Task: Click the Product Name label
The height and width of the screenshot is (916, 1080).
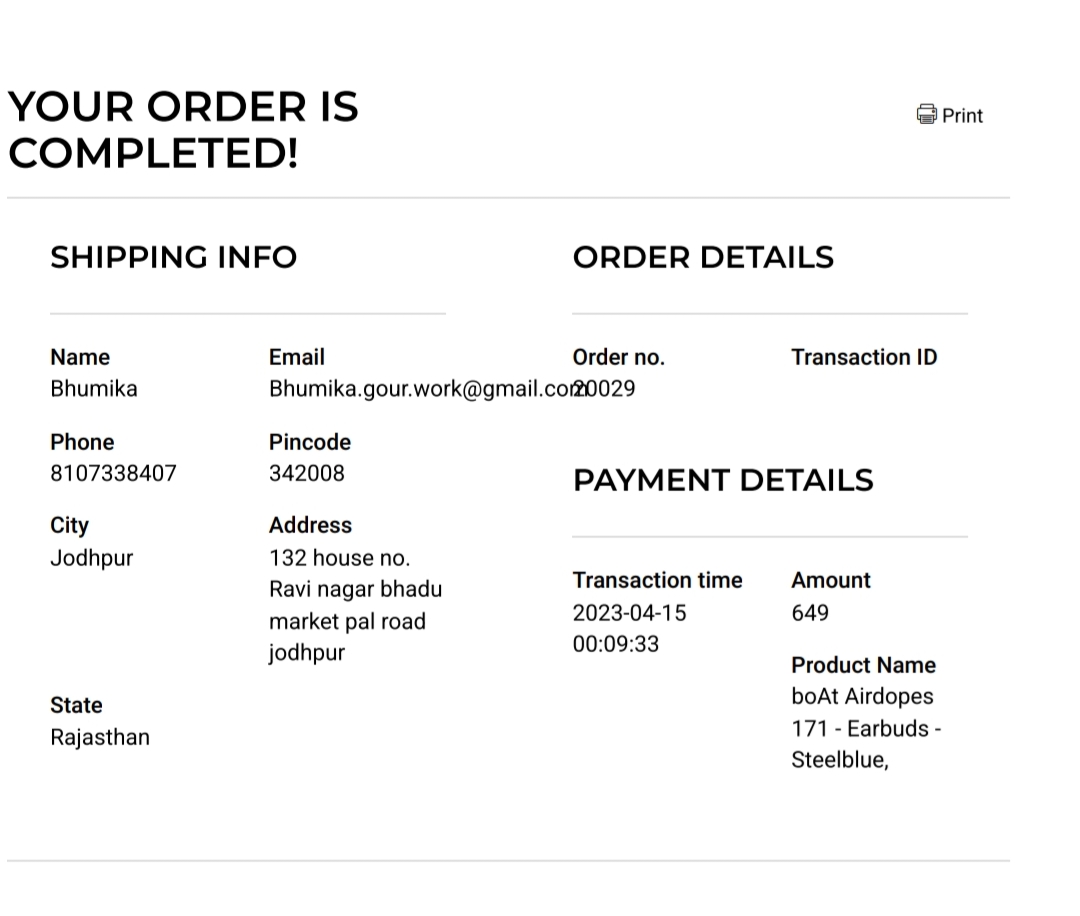Action: (x=863, y=665)
